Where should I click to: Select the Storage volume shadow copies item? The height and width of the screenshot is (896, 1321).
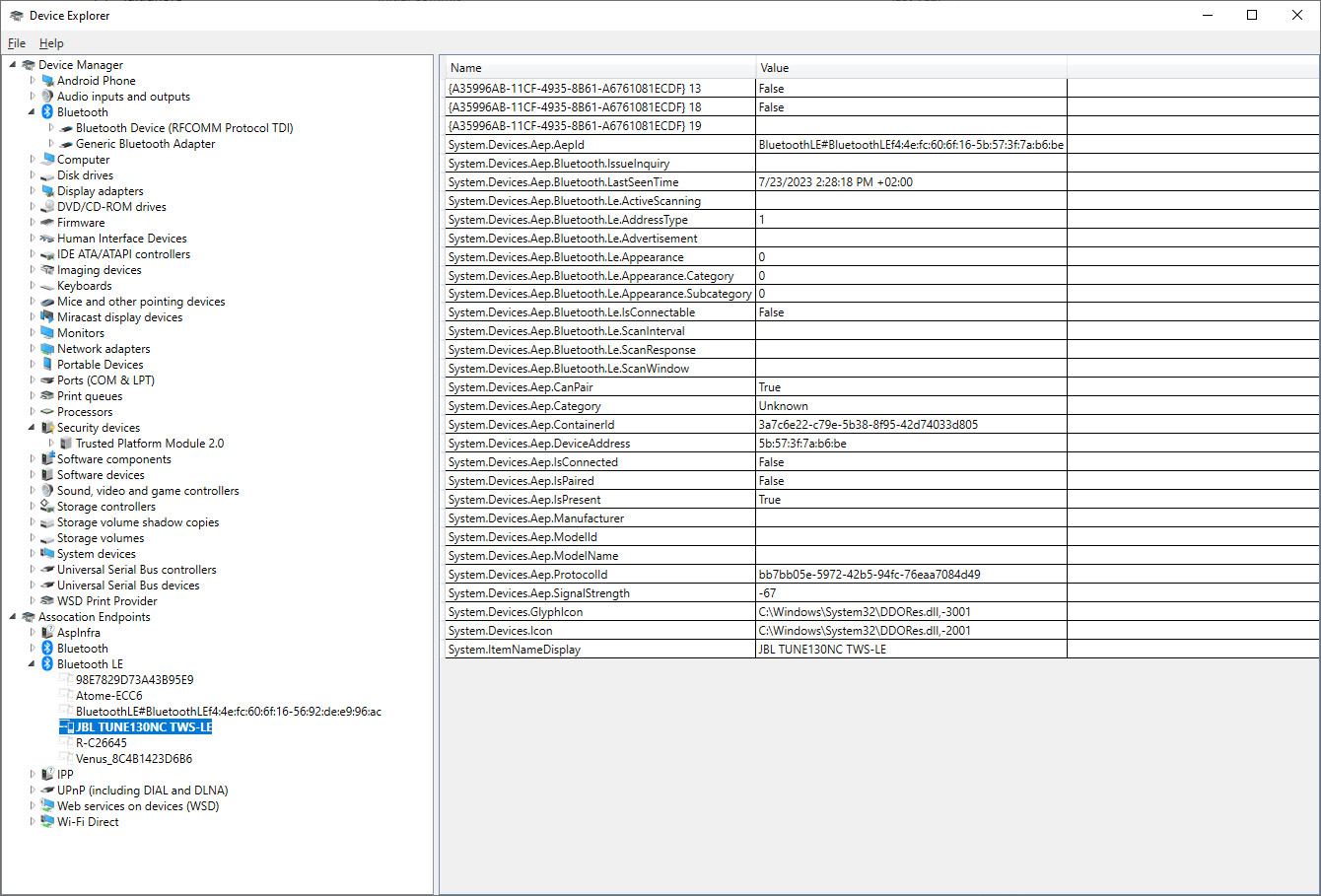138,522
